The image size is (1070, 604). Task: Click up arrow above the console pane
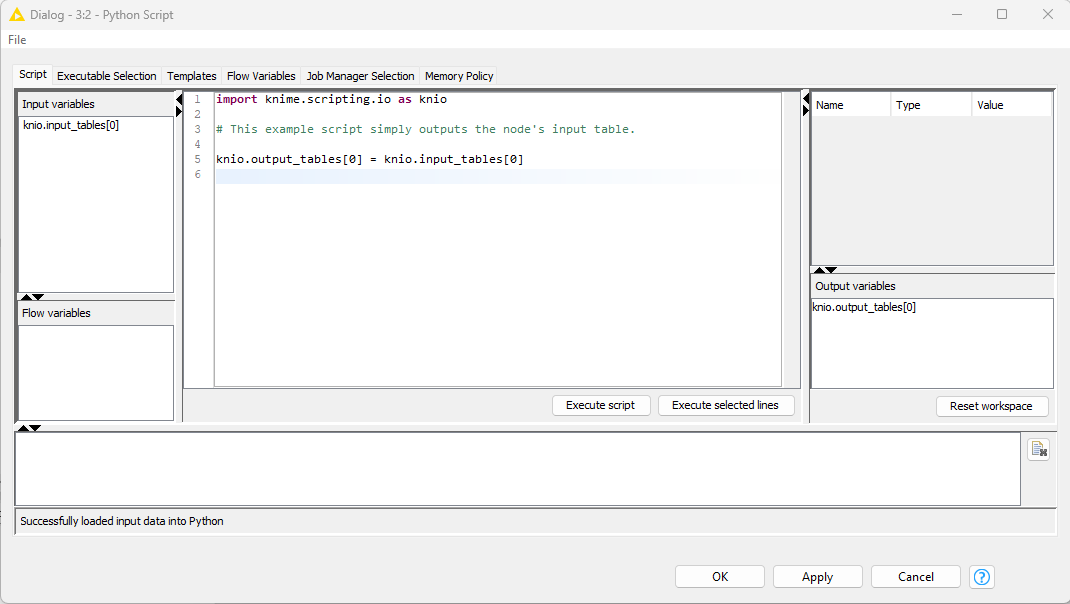(x=23, y=428)
